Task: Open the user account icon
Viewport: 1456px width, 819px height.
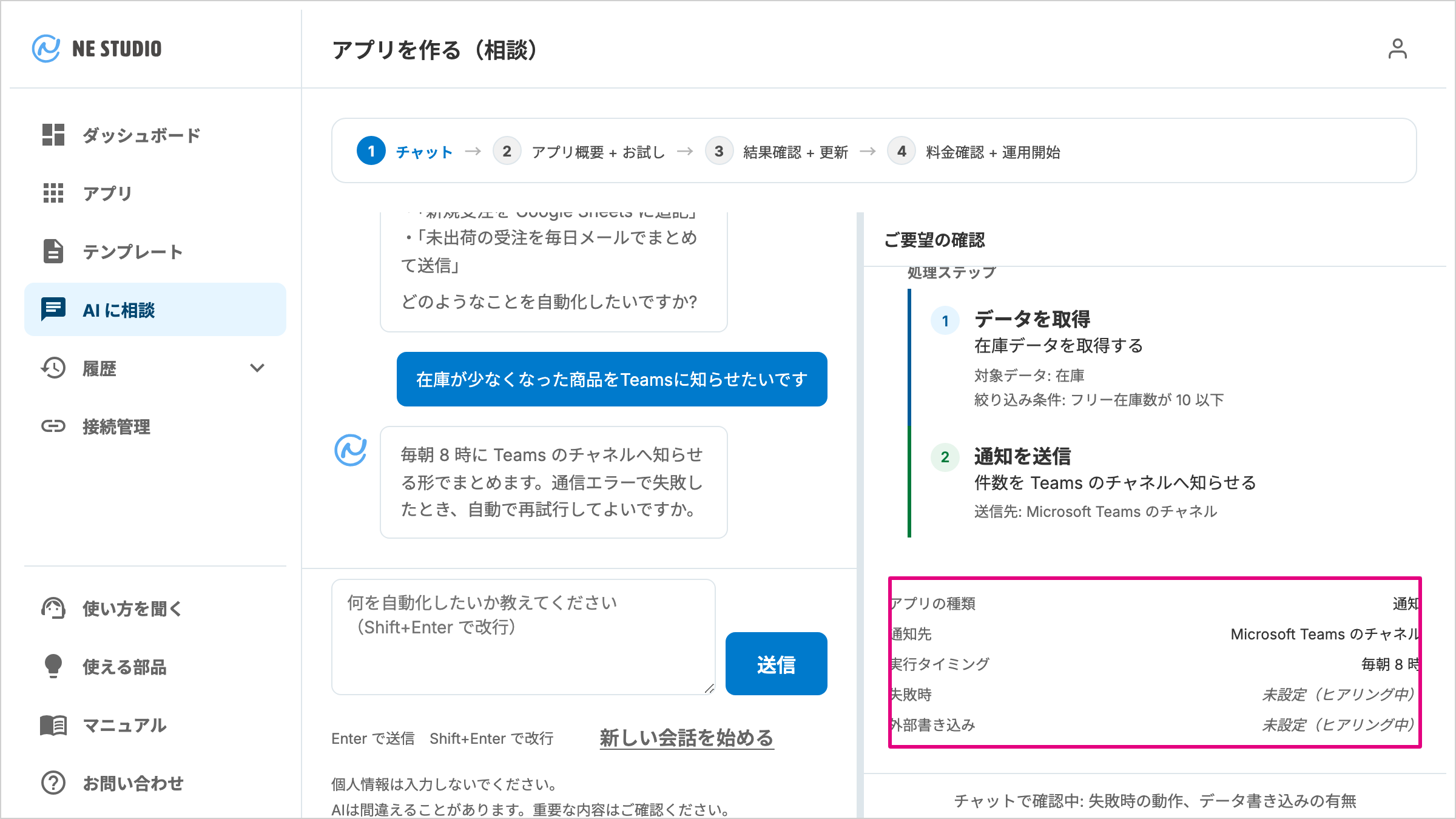Action: point(1397,49)
